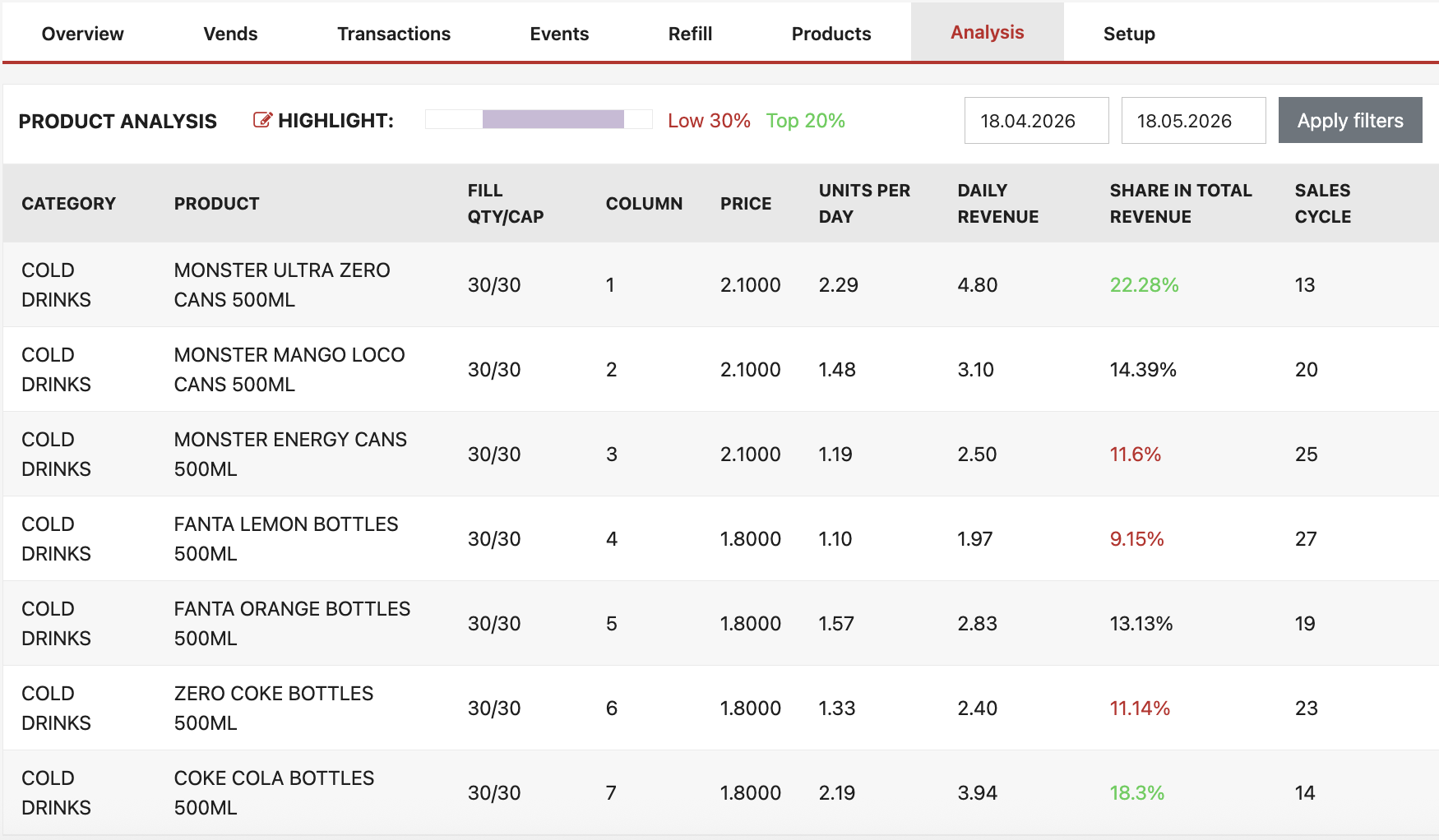Viewport: 1439px width, 840px height.
Task: Click the Top 20% label
Action: [805, 121]
